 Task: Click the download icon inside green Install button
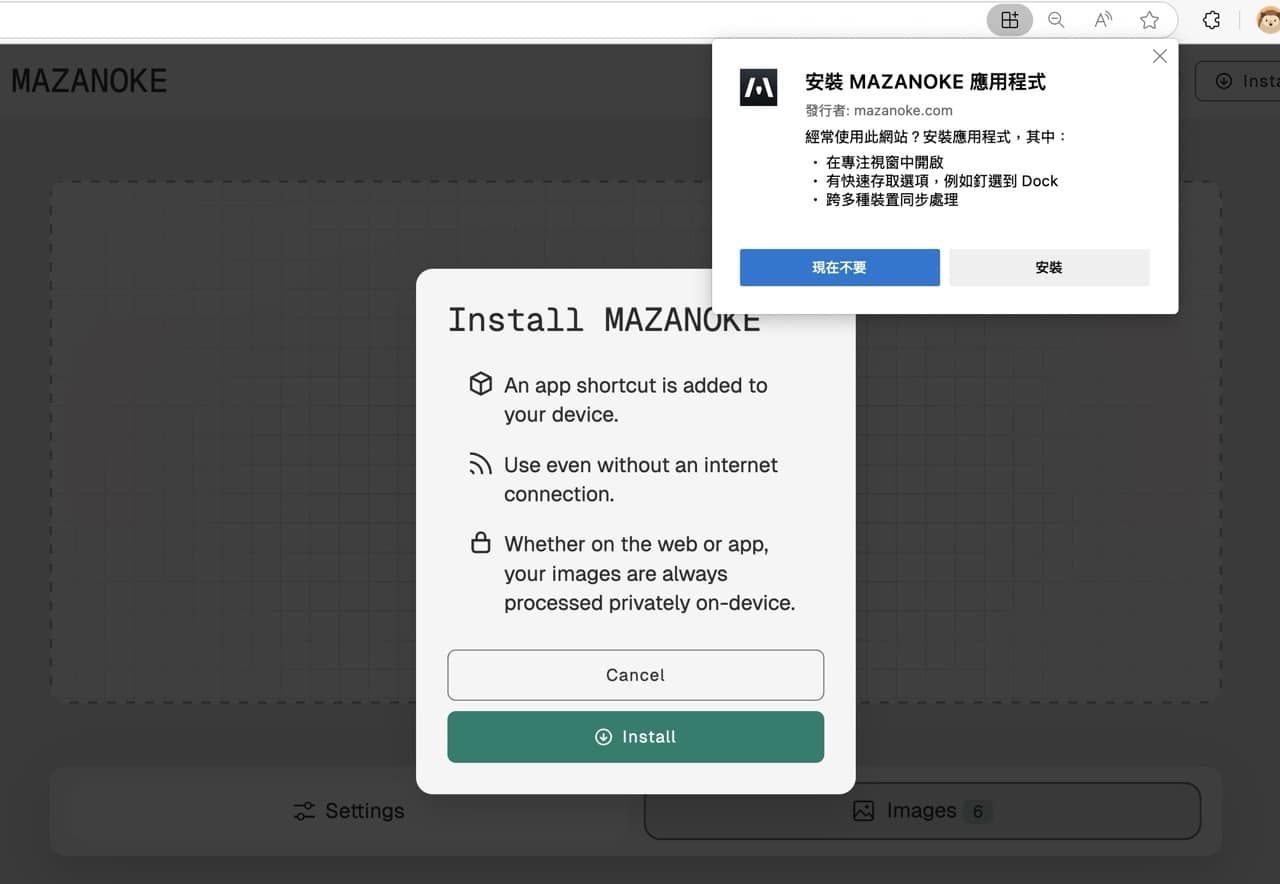point(603,737)
